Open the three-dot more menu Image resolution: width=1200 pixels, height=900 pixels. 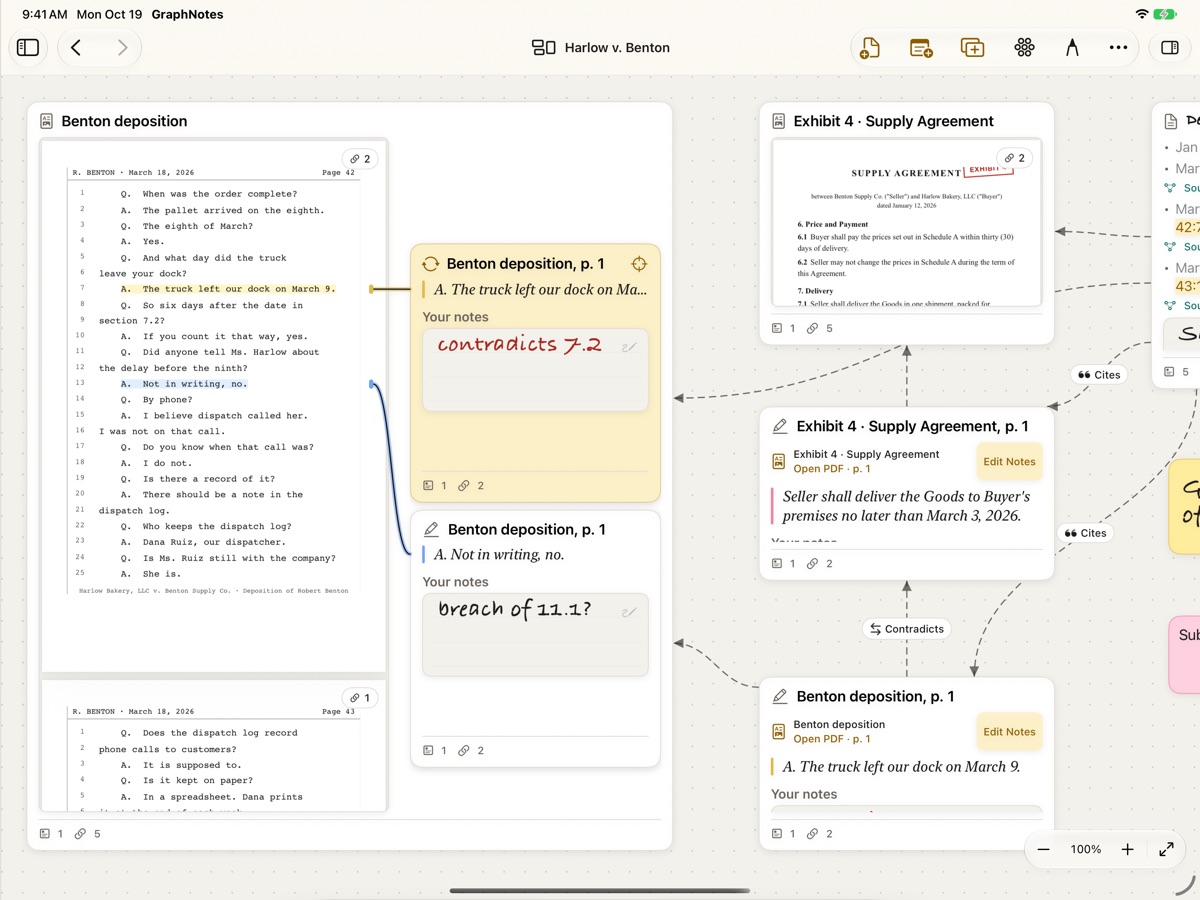tap(1118, 47)
